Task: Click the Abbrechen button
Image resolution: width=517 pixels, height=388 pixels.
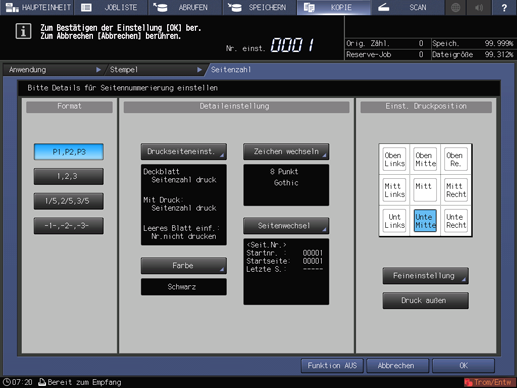Action: [x=397, y=366]
